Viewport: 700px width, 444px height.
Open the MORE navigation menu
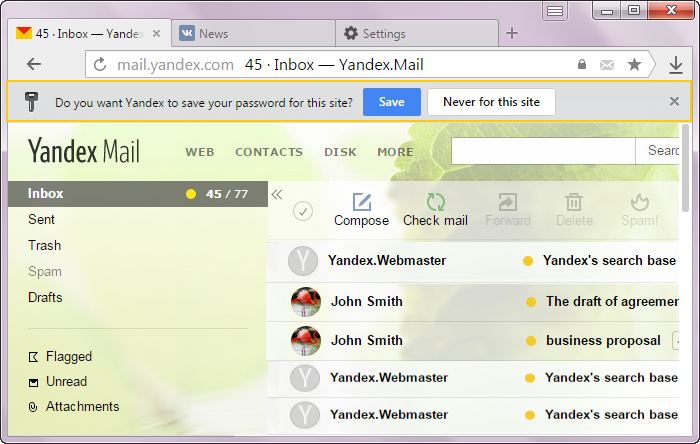pos(395,152)
